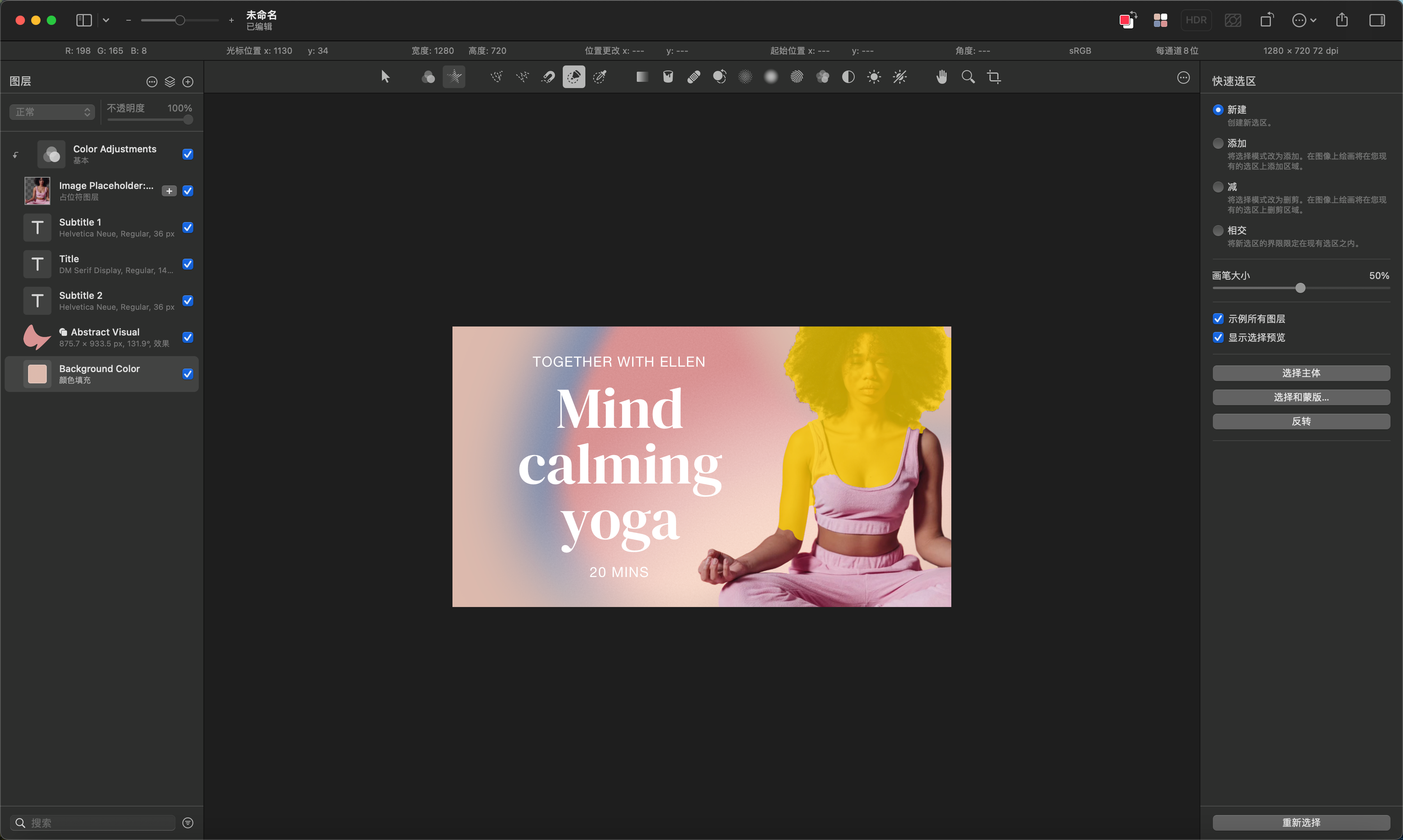Uncheck 示例所有图层 checkbox
The image size is (1403, 840).
tap(1218, 319)
